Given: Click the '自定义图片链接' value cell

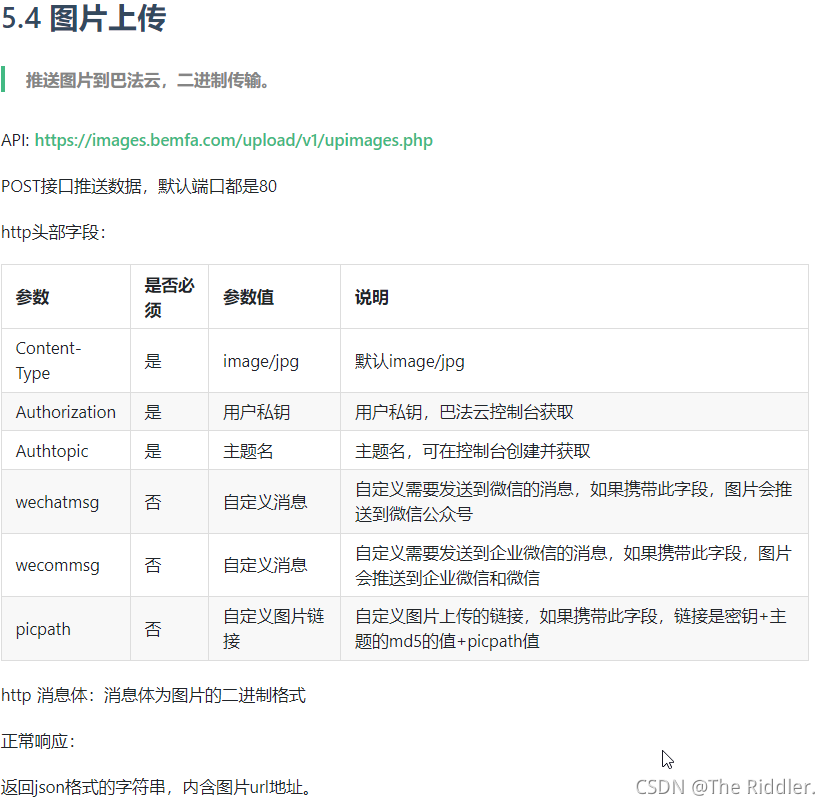Looking at the screenshot, I should point(274,629).
